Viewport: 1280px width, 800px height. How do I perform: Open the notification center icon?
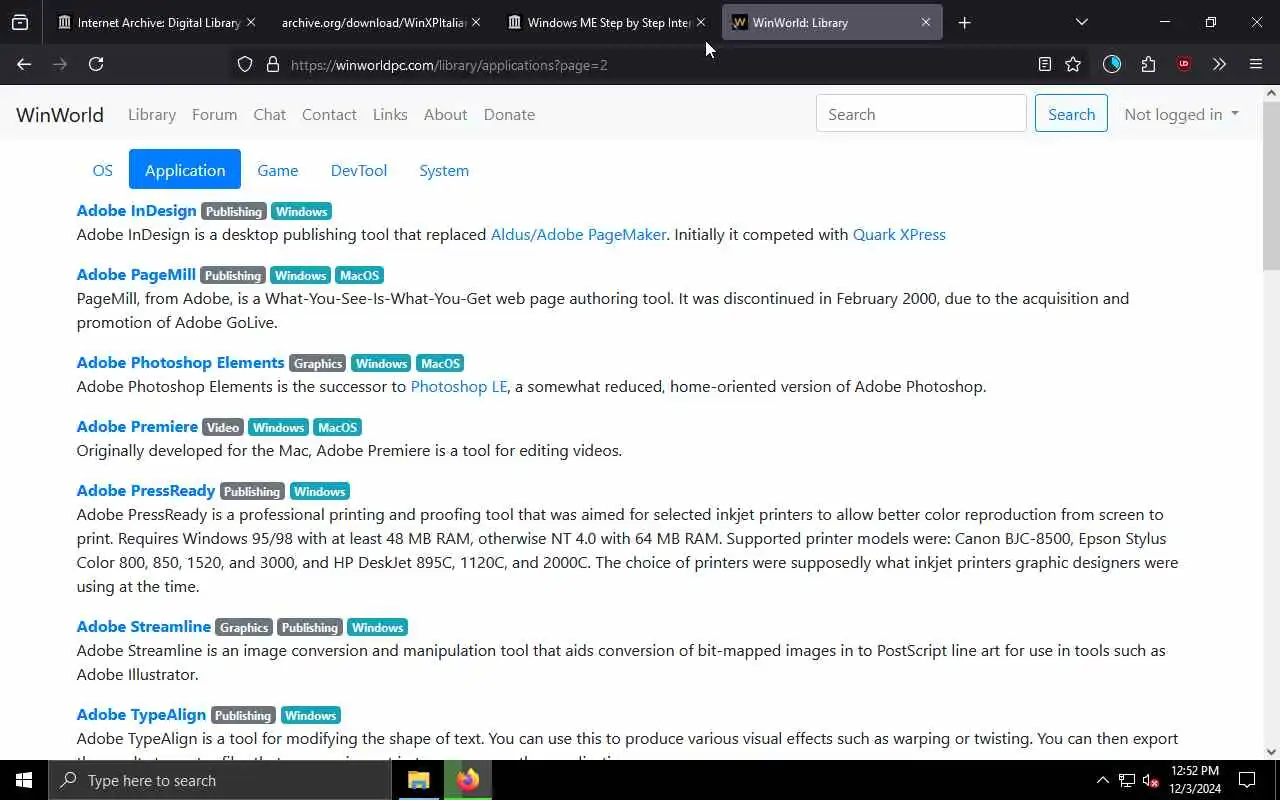(1247, 780)
